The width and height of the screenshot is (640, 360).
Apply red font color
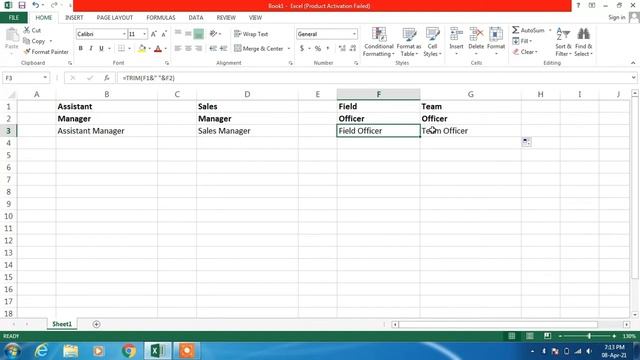(158, 49)
